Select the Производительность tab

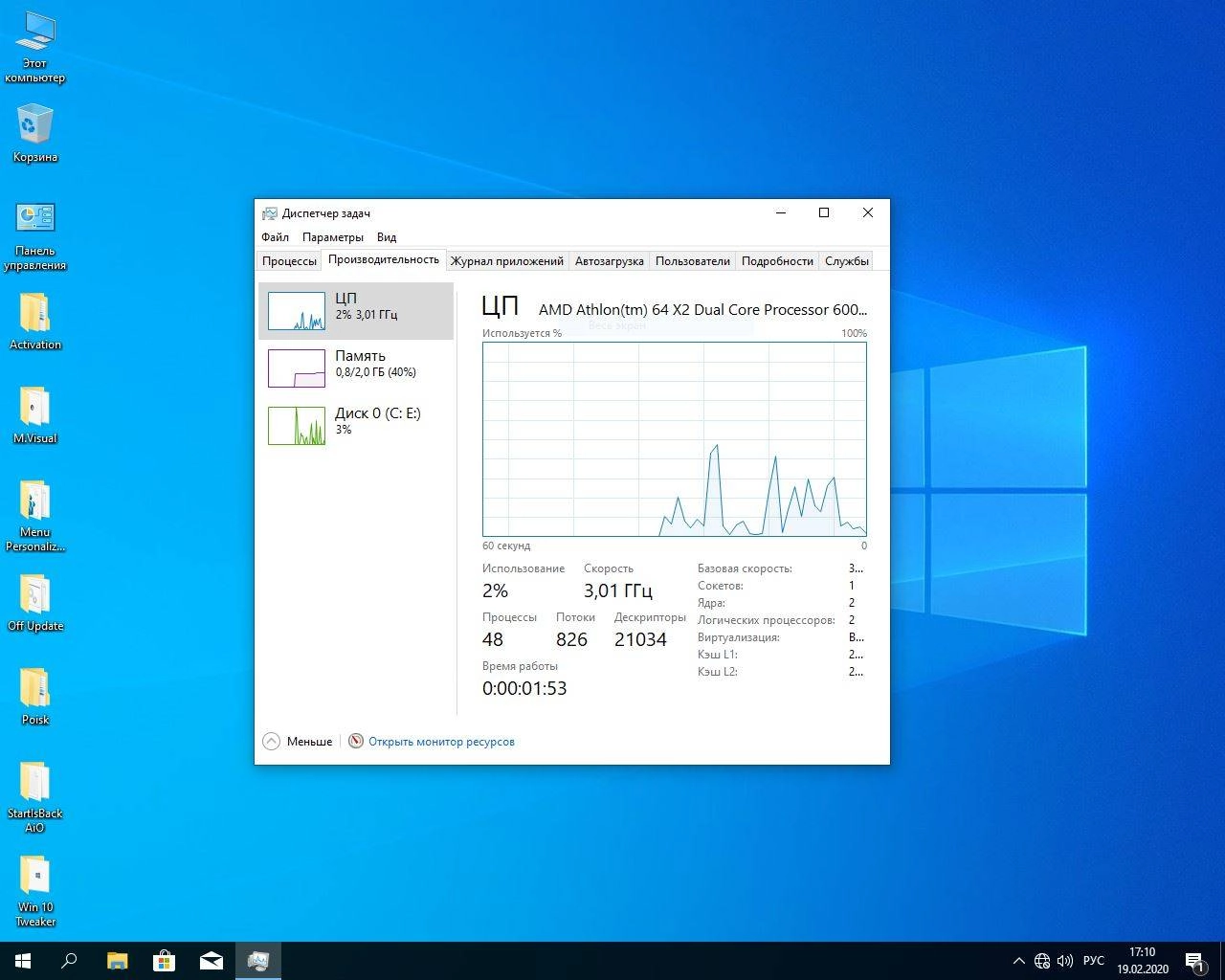pyautogui.click(x=384, y=259)
